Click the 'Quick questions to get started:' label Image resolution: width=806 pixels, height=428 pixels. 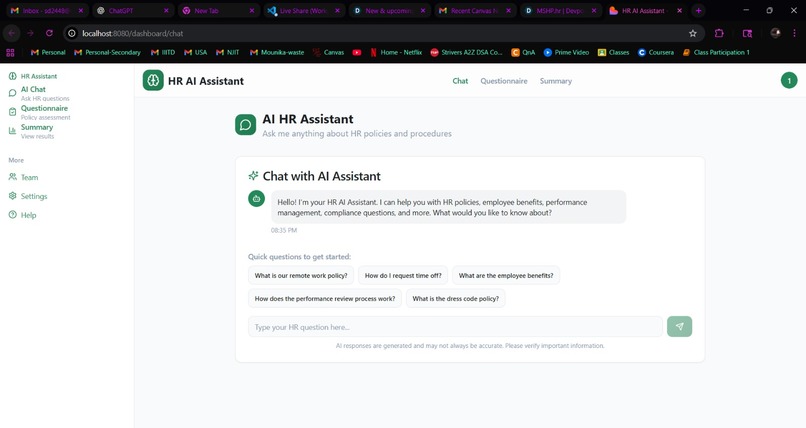tap(300, 256)
